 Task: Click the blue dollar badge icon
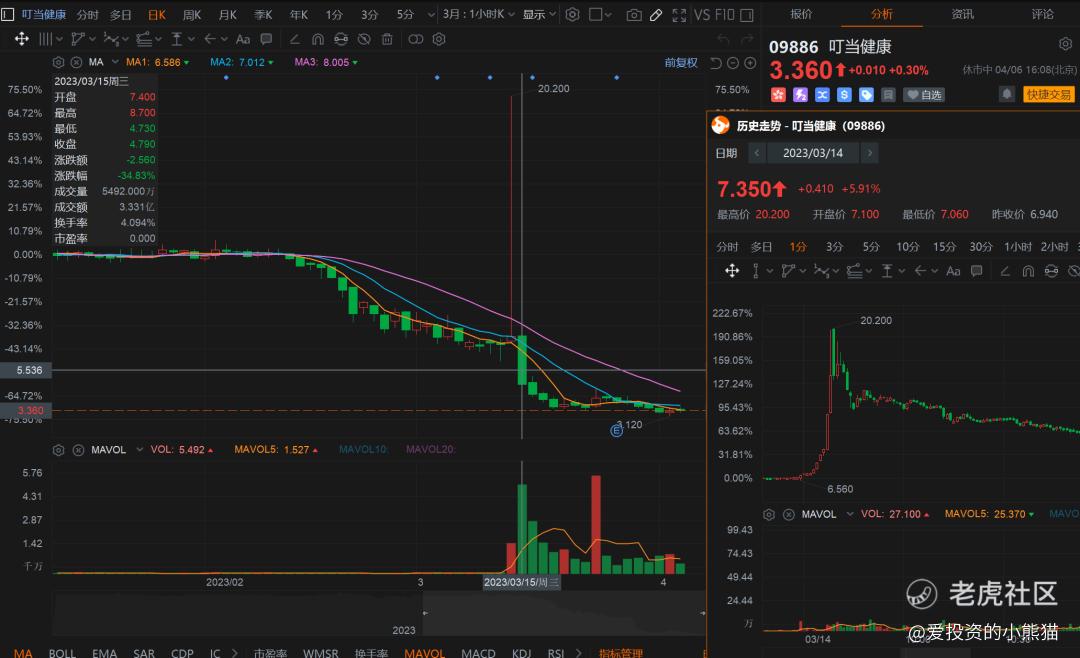click(844, 94)
